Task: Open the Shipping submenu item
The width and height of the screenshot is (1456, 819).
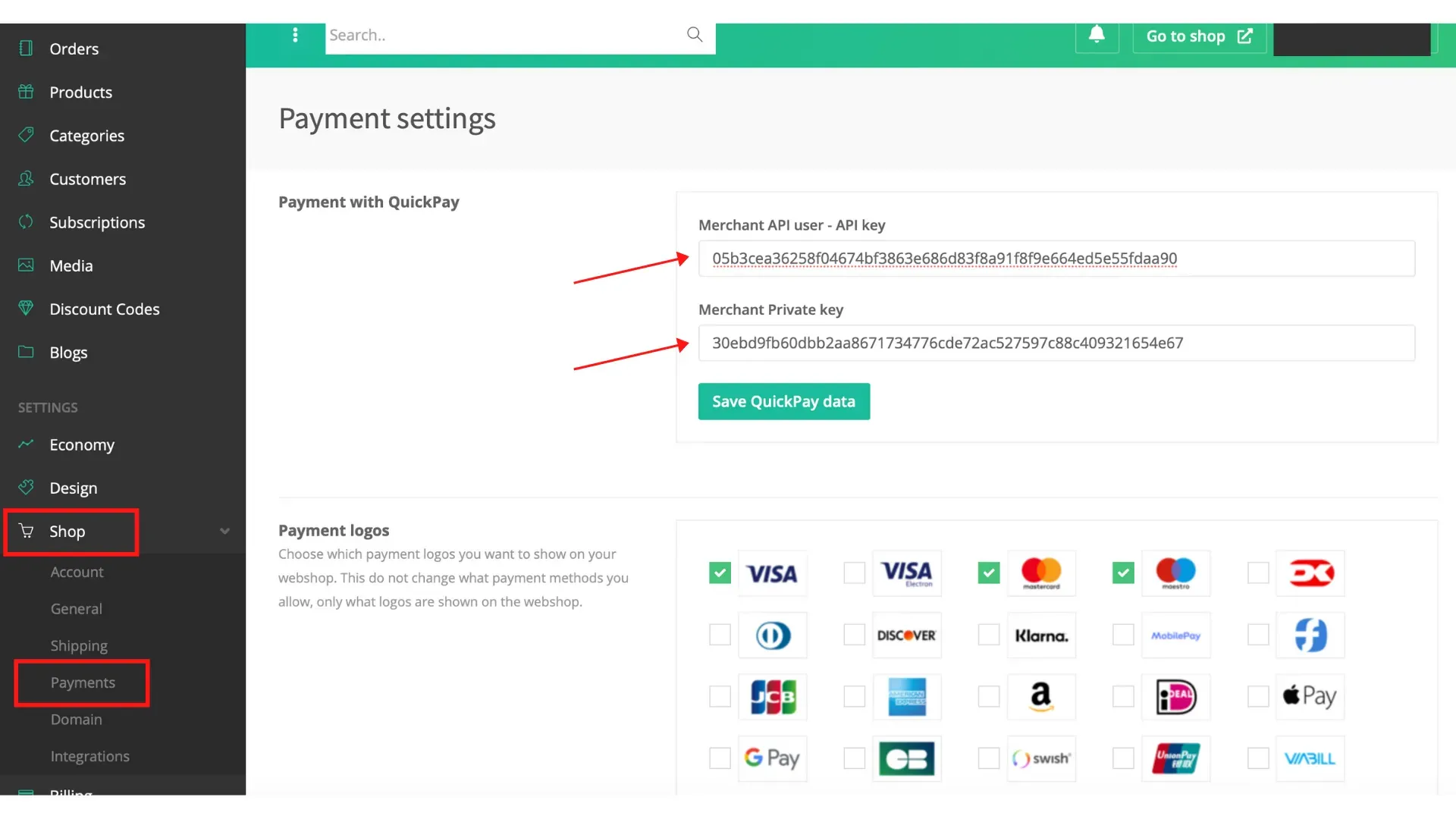Action: click(x=79, y=646)
